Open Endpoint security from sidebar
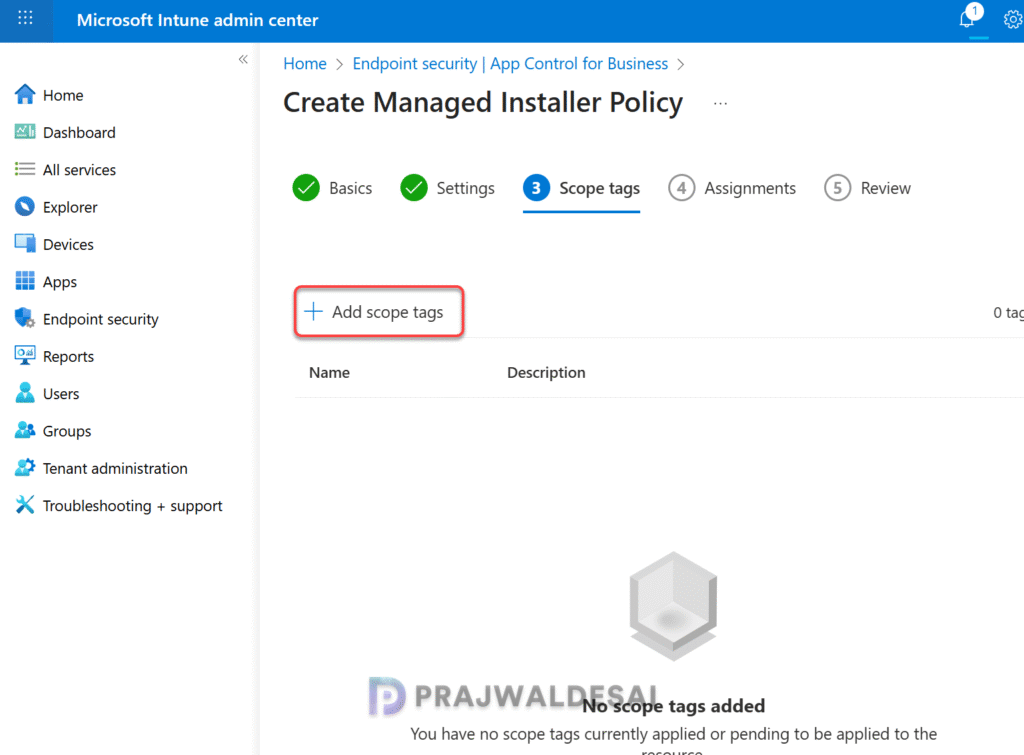 101,319
